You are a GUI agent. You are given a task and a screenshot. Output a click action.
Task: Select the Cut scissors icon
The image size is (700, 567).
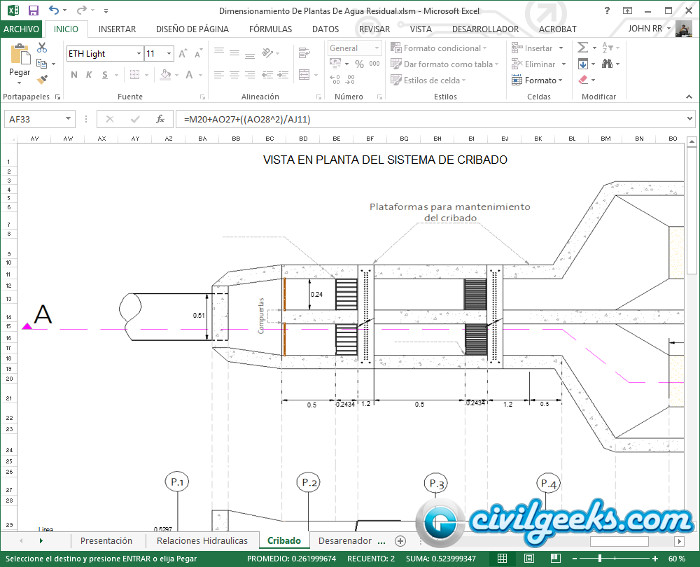42,48
